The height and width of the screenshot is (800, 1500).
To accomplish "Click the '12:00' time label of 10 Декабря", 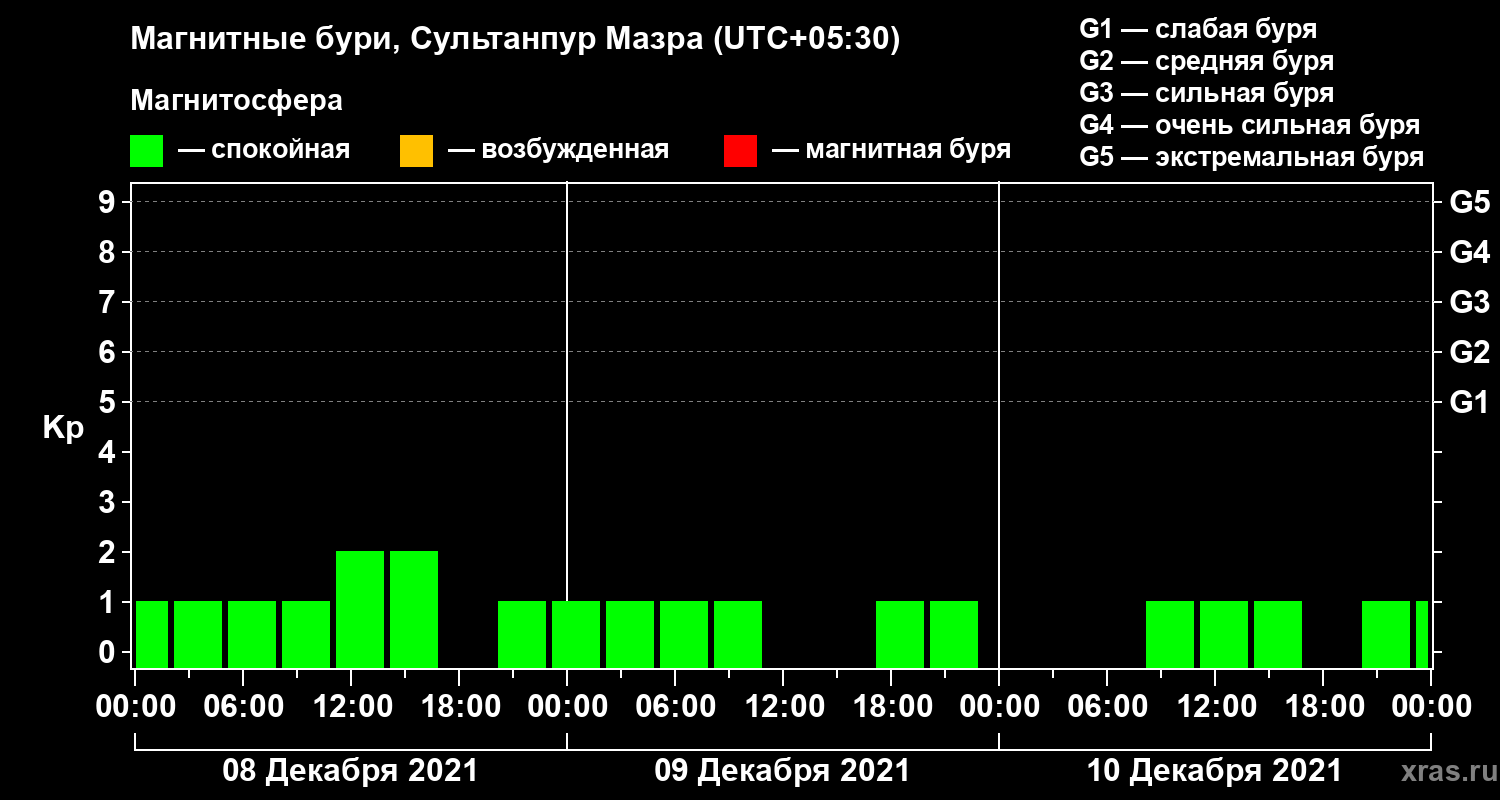I will pyautogui.click(x=1215, y=706).
